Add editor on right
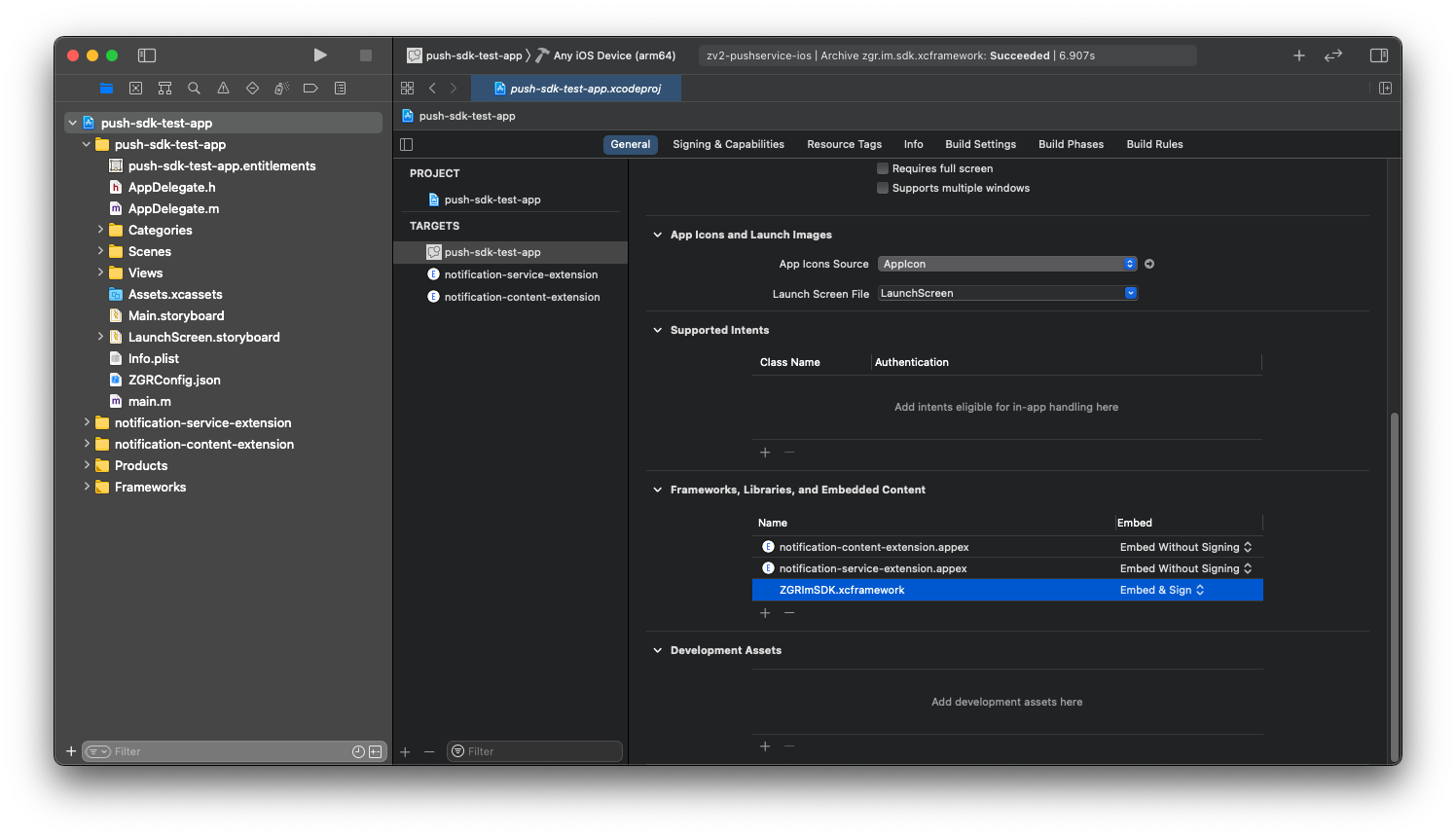 coord(1385,89)
